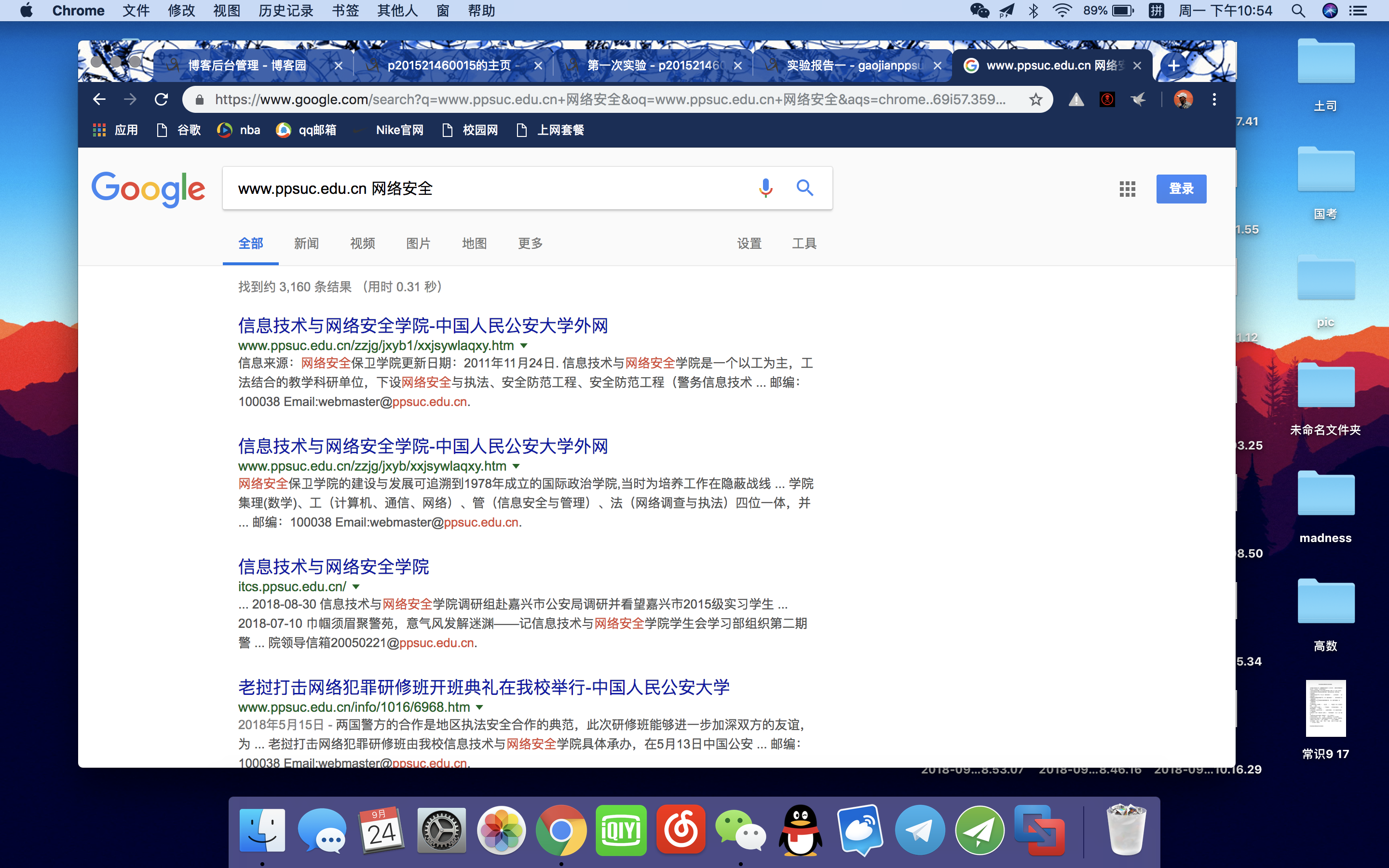Click the address bar URL

tap(610, 99)
